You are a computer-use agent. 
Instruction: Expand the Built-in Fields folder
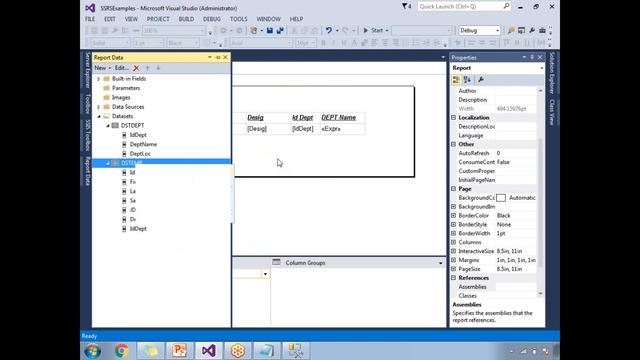[99, 79]
